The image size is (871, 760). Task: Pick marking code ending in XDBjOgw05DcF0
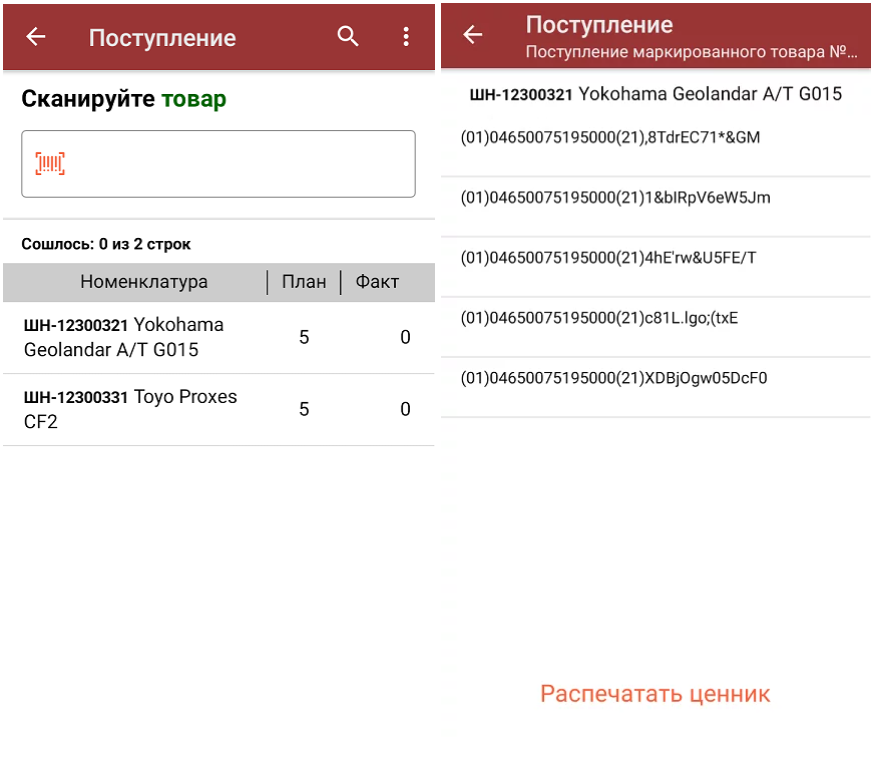tap(613, 378)
